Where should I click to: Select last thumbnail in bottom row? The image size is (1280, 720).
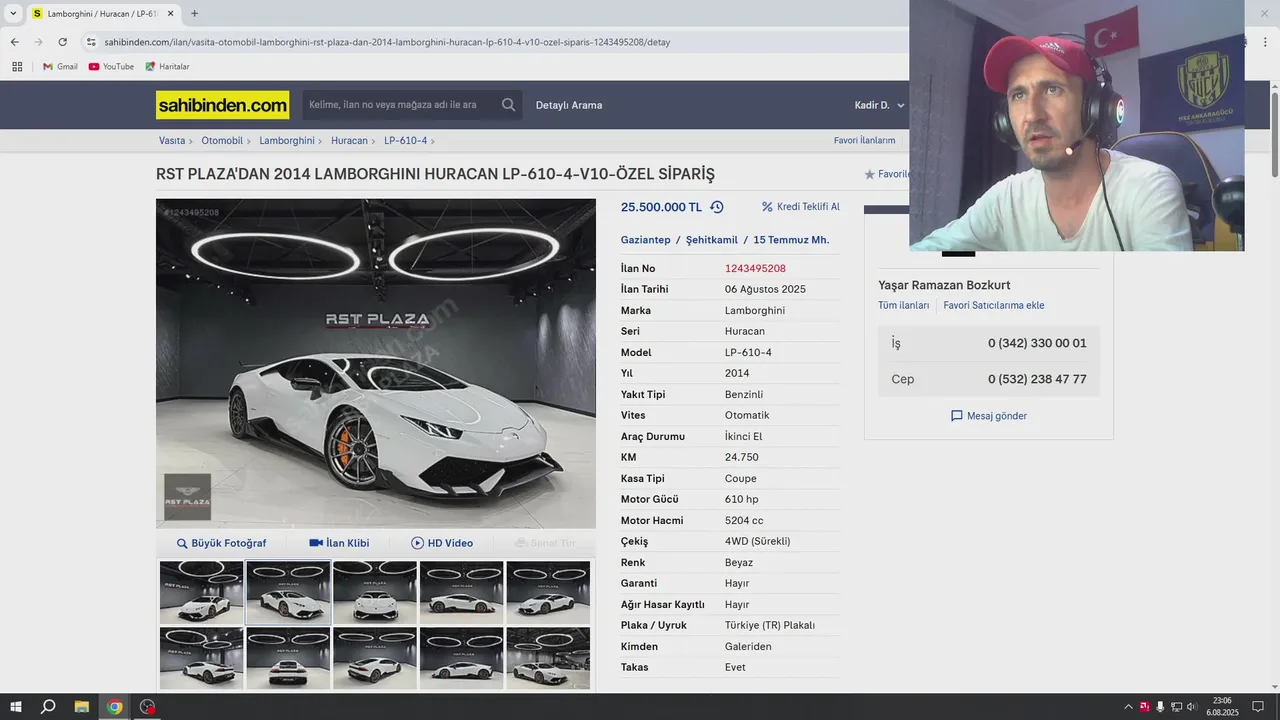tap(548, 658)
